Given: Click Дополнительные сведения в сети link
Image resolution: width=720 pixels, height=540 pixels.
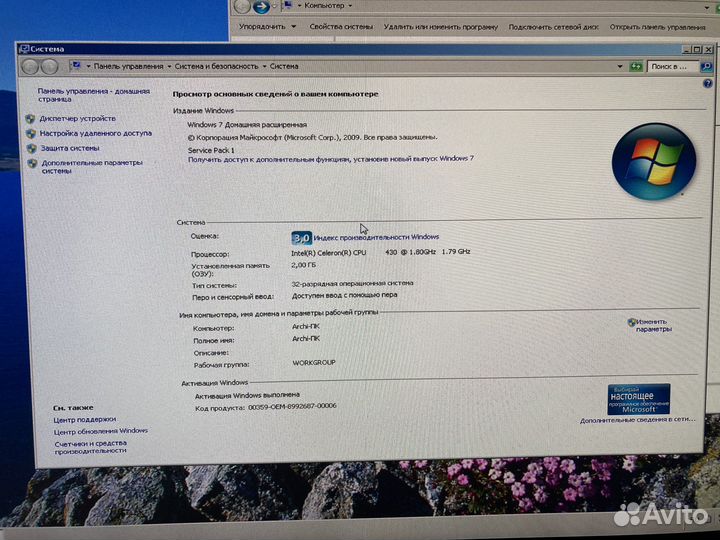Looking at the screenshot, I should pyautogui.click(x=637, y=420).
